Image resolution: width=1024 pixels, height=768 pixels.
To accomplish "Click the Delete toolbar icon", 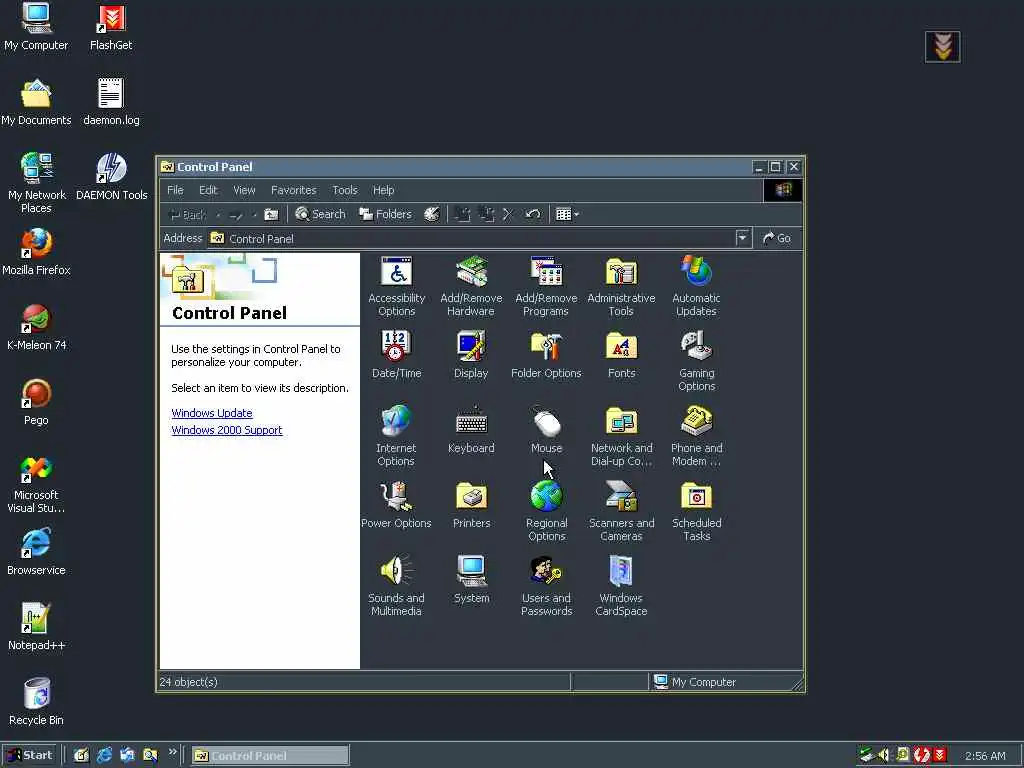I will coord(508,214).
